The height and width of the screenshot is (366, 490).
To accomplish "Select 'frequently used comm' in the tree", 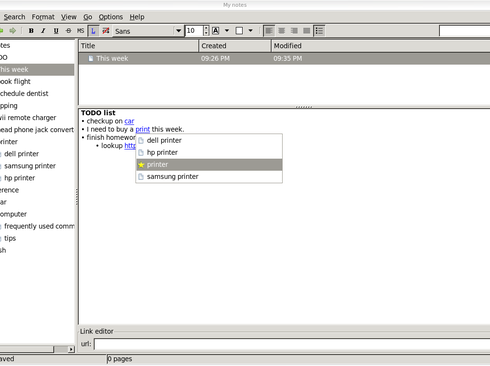I will pyautogui.click(x=39, y=226).
